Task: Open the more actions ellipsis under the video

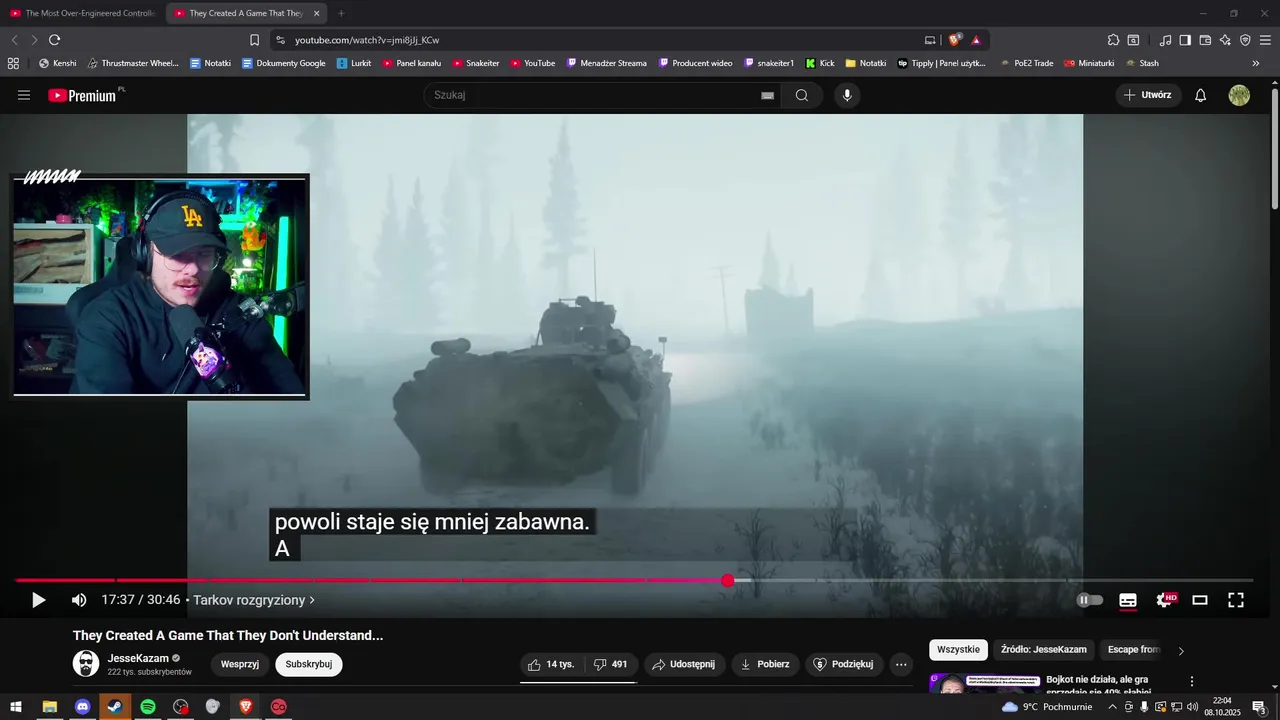Action: coord(901,664)
